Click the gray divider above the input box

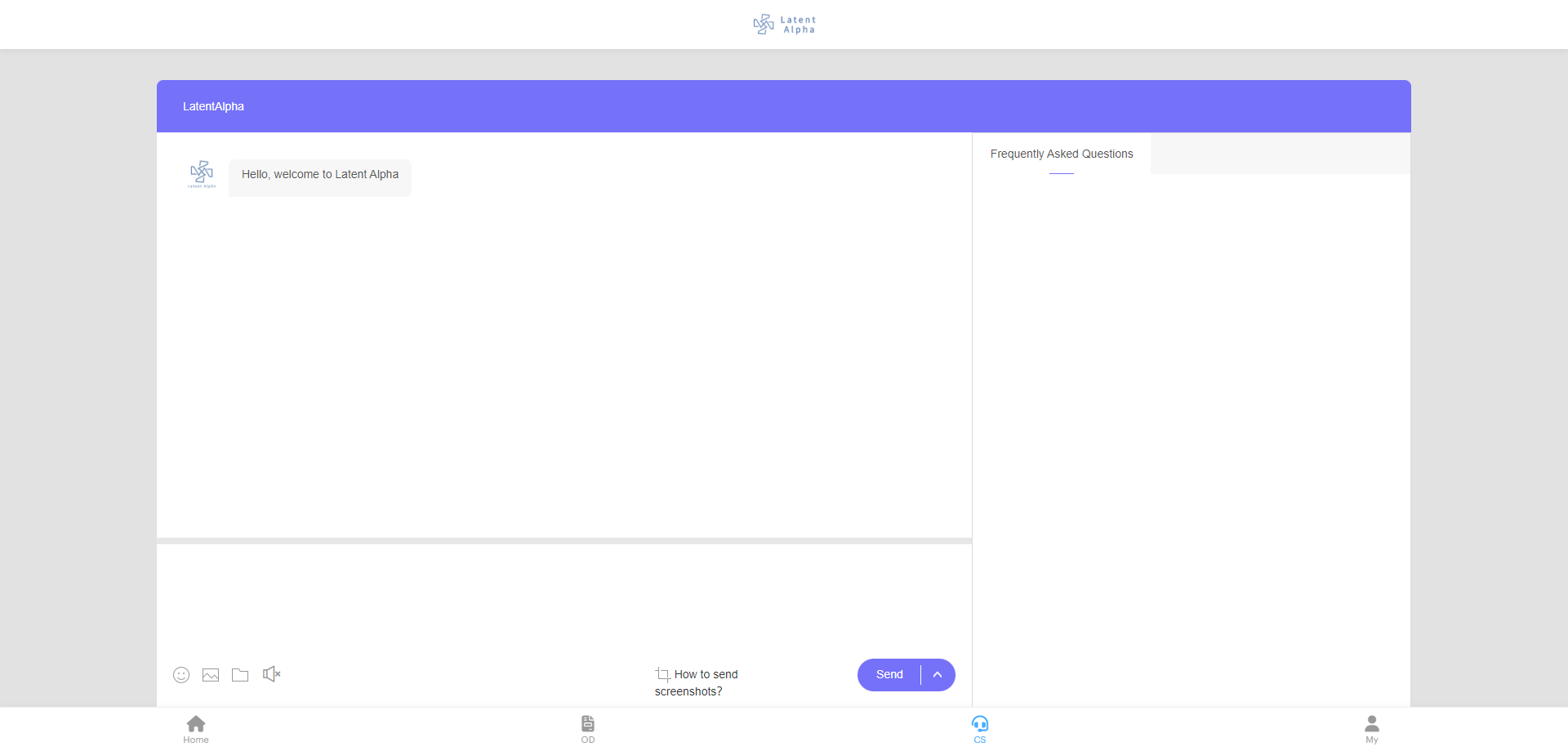(x=563, y=541)
